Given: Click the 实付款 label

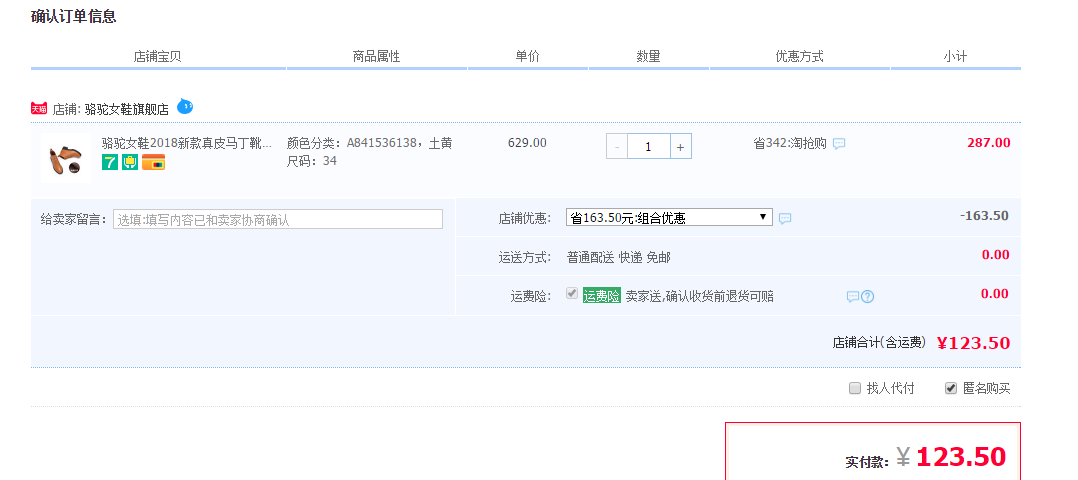Looking at the screenshot, I should click(868, 461).
